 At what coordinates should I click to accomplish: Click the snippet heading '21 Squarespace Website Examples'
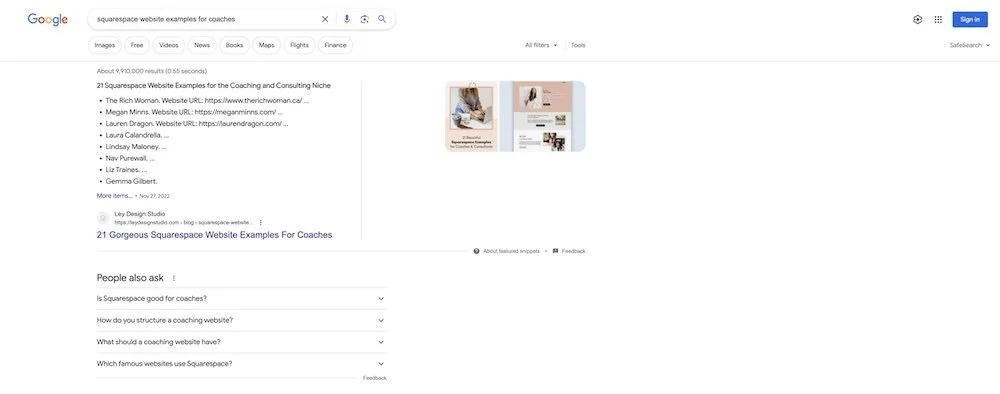coord(214,85)
